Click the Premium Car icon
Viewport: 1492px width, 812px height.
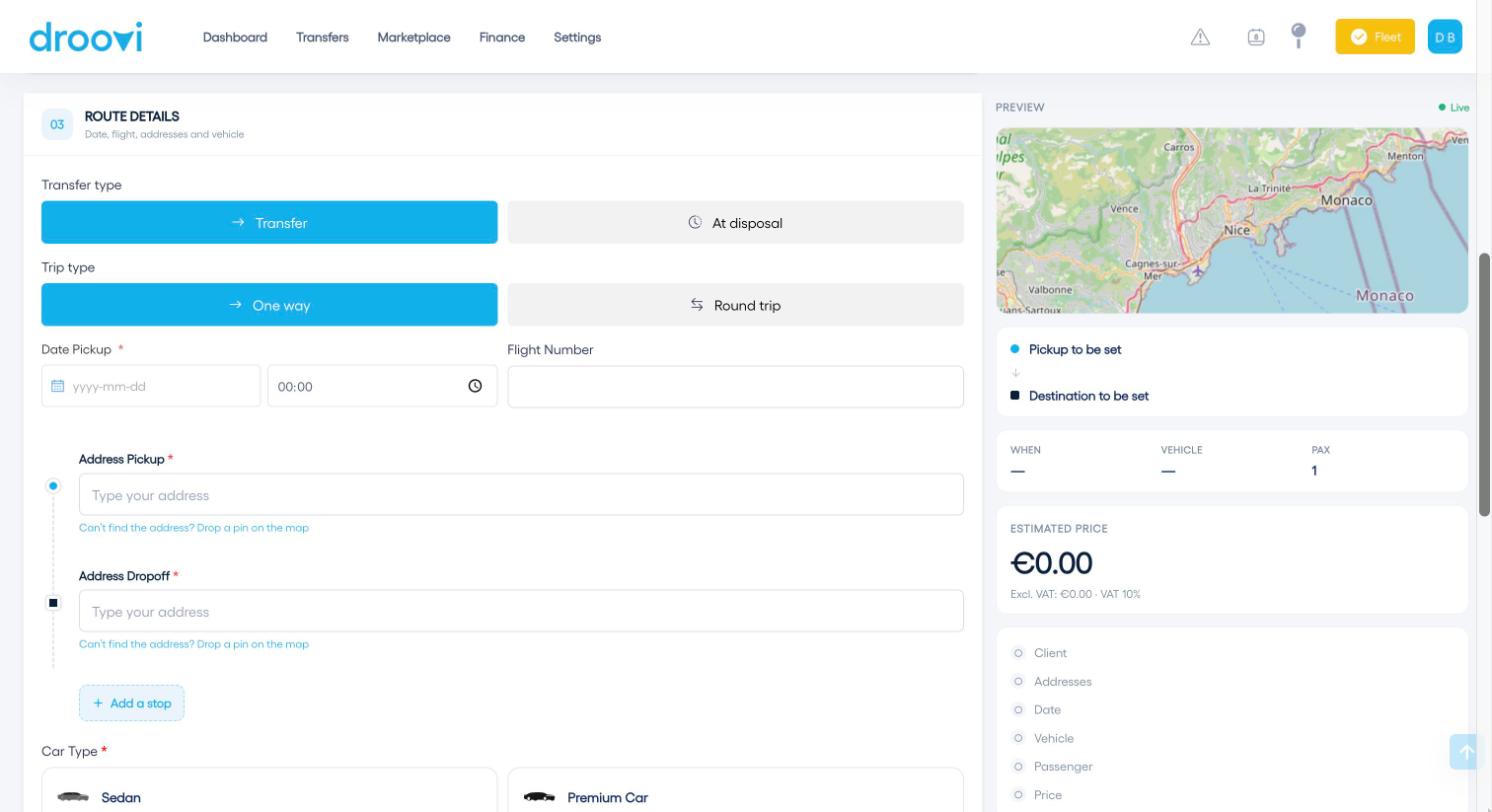pyautogui.click(x=539, y=797)
